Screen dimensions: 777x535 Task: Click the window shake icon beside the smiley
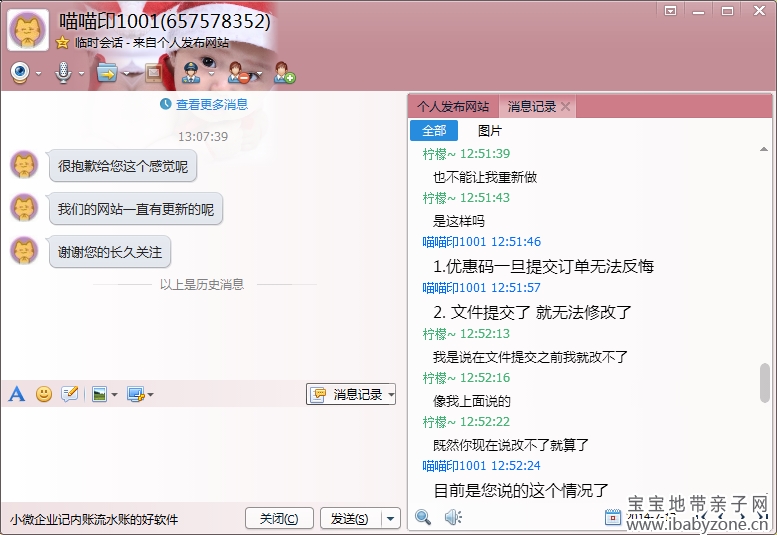(70, 394)
